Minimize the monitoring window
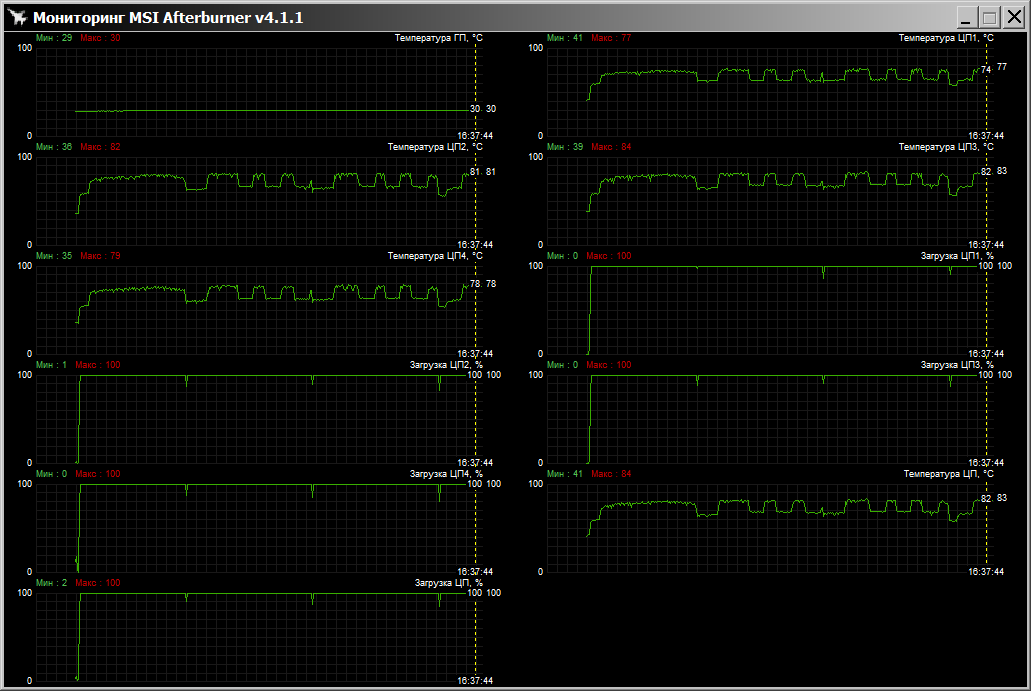This screenshot has height=691, width=1031. pyautogui.click(x=967, y=18)
